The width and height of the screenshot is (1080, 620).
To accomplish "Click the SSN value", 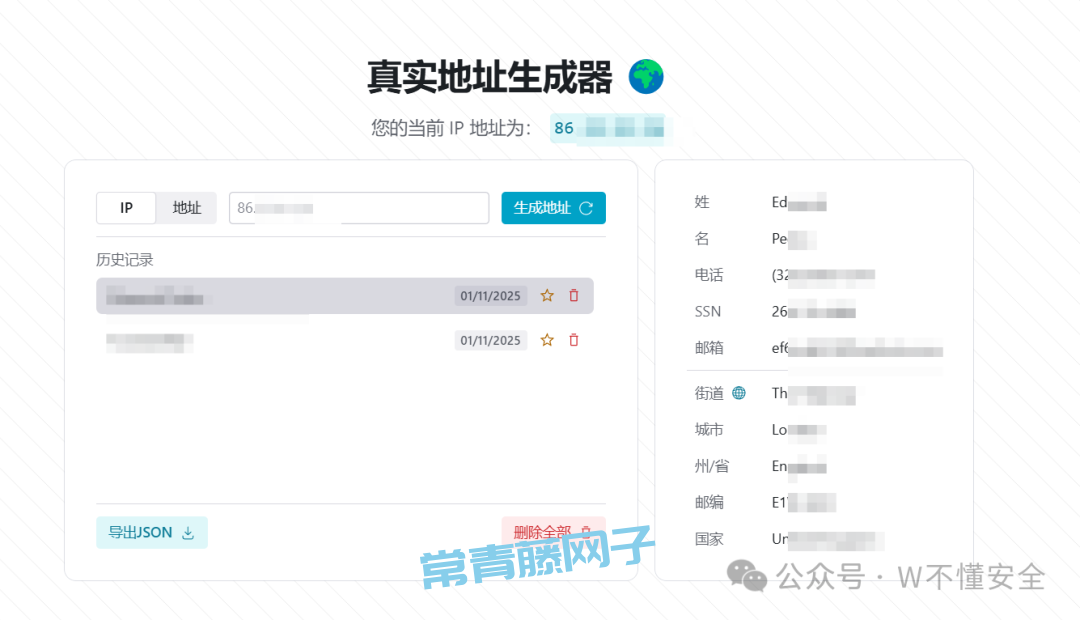I will pos(812,312).
